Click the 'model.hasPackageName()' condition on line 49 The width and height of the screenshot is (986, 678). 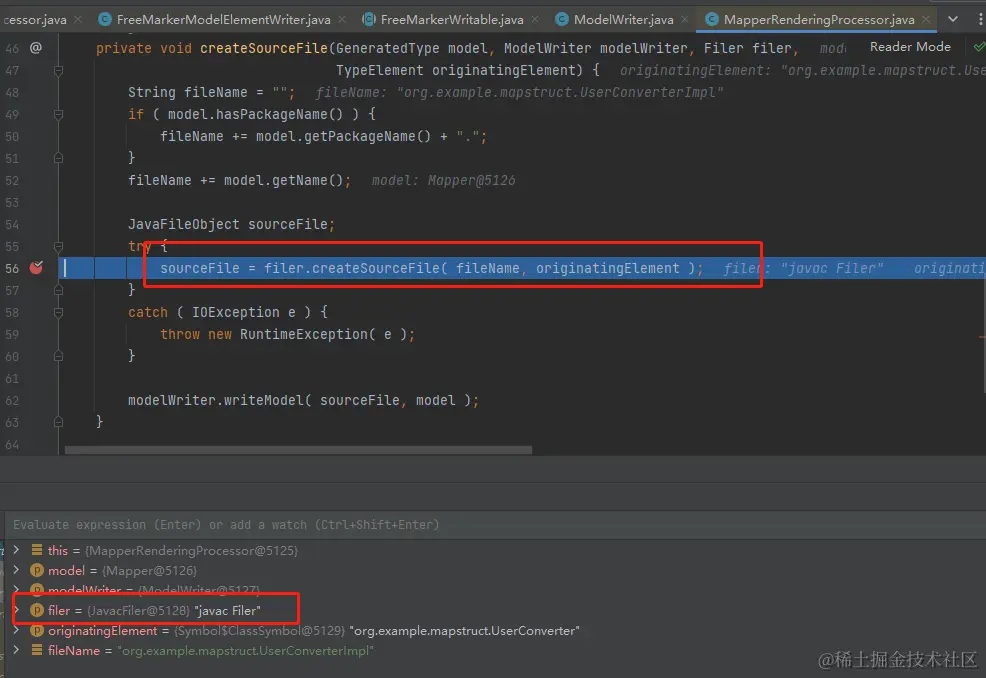[x=255, y=114]
